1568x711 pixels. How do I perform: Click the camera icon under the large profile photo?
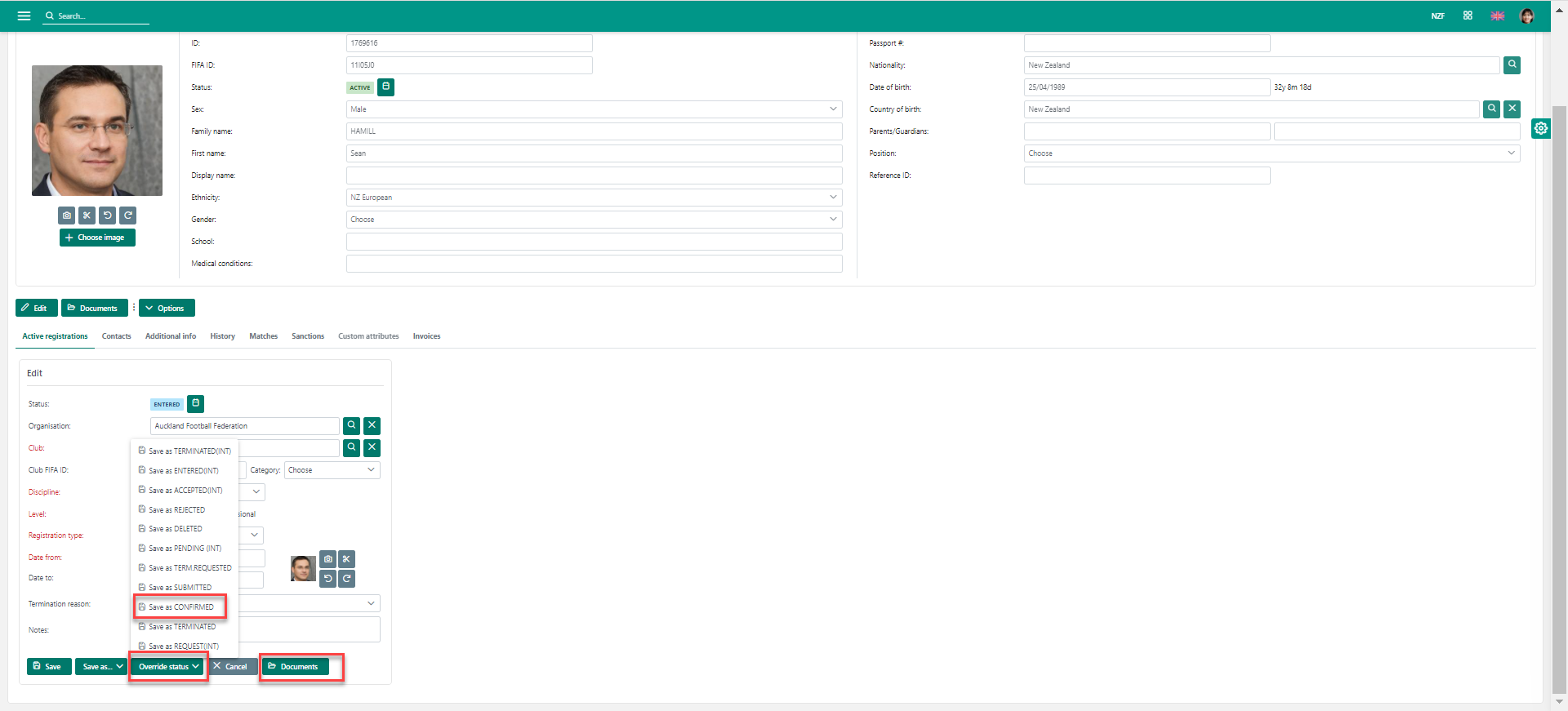(x=67, y=216)
